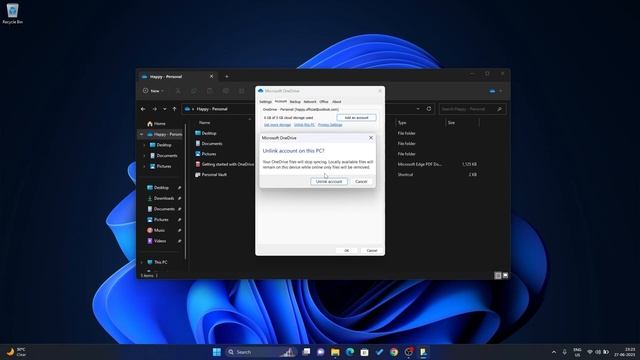The image size is (640, 360).
Task: Click the Add an account button
Action: 356,118
